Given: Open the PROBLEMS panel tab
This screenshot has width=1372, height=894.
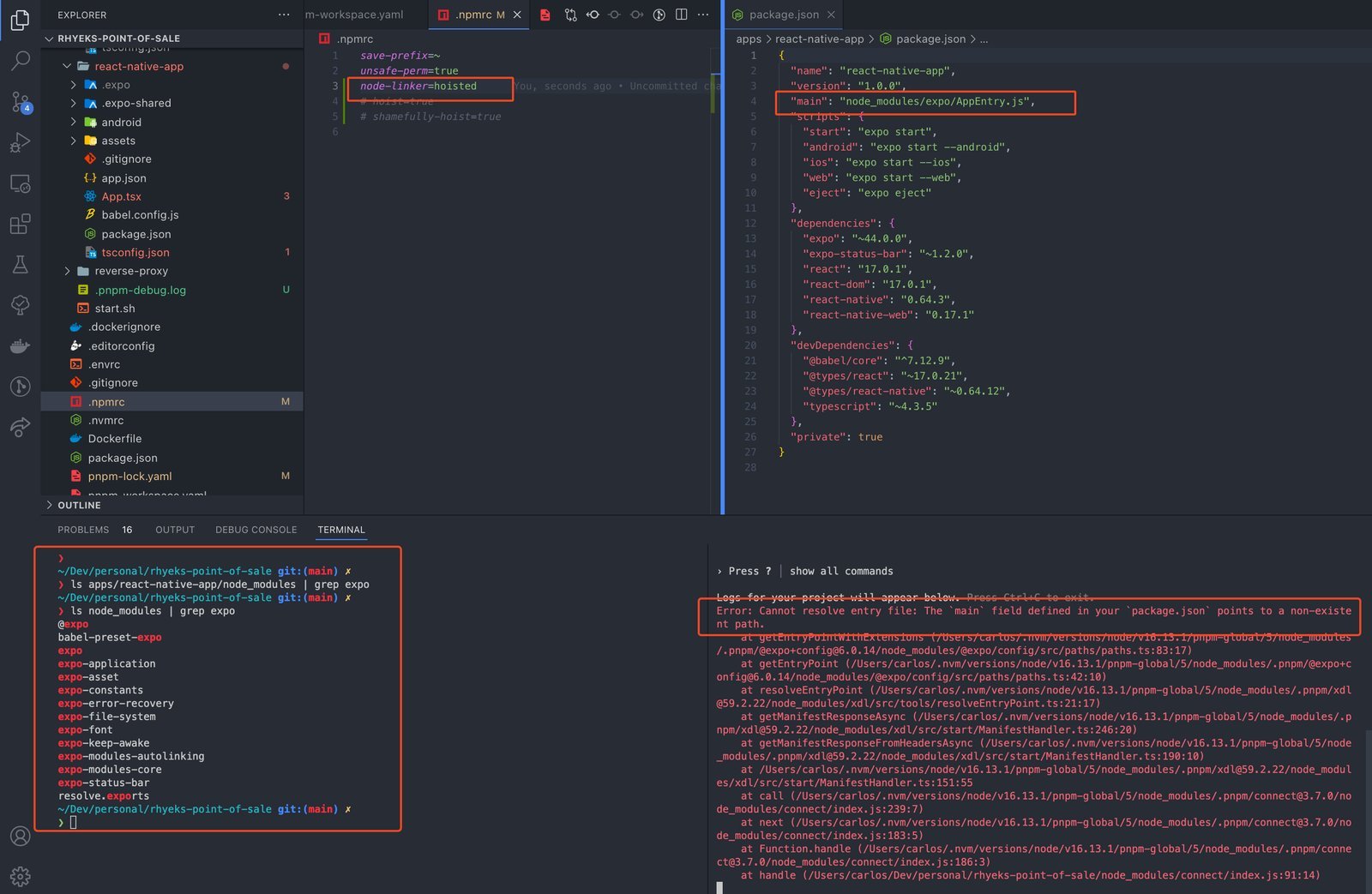Looking at the screenshot, I should [x=83, y=530].
